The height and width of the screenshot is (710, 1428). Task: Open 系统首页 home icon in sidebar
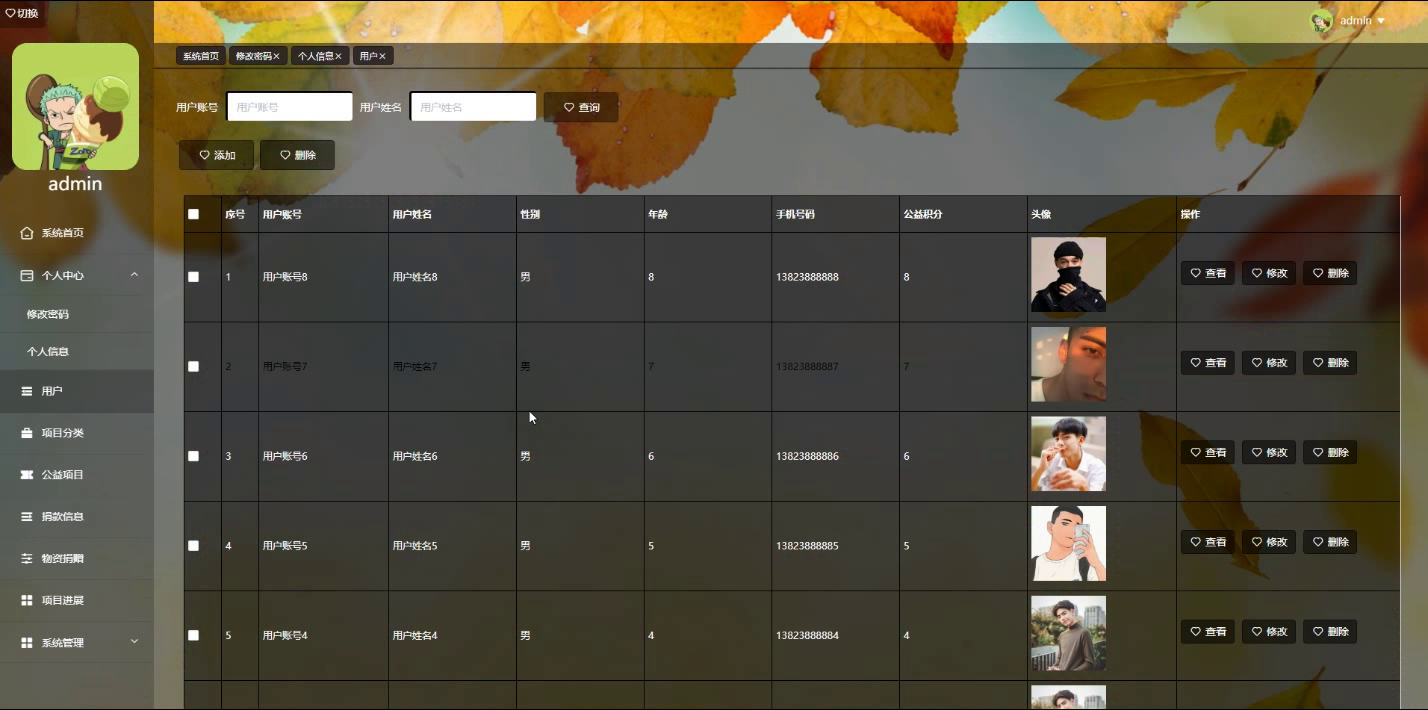point(27,233)
